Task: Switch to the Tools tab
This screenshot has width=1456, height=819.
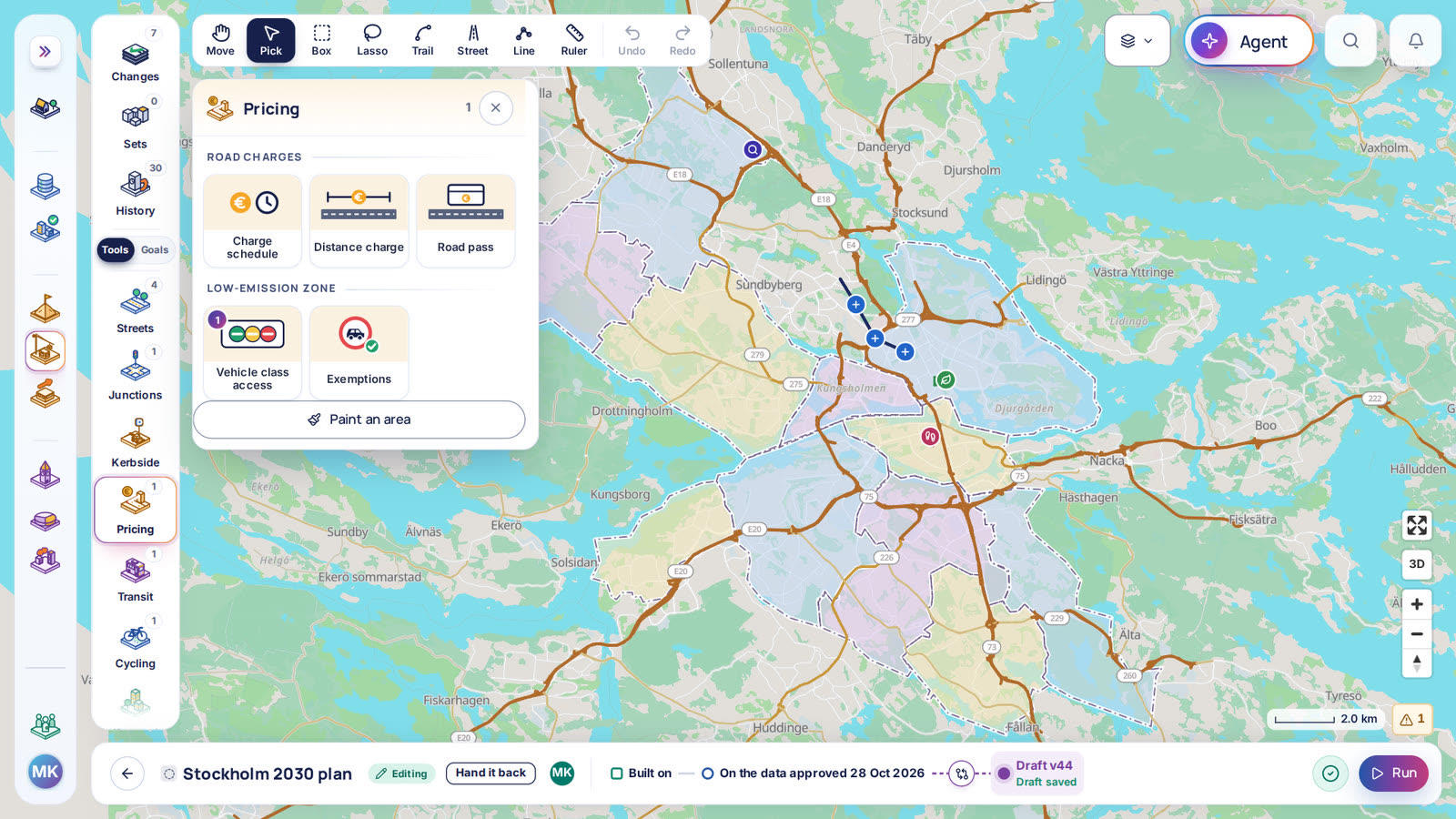Action: (x=116, y=249)
